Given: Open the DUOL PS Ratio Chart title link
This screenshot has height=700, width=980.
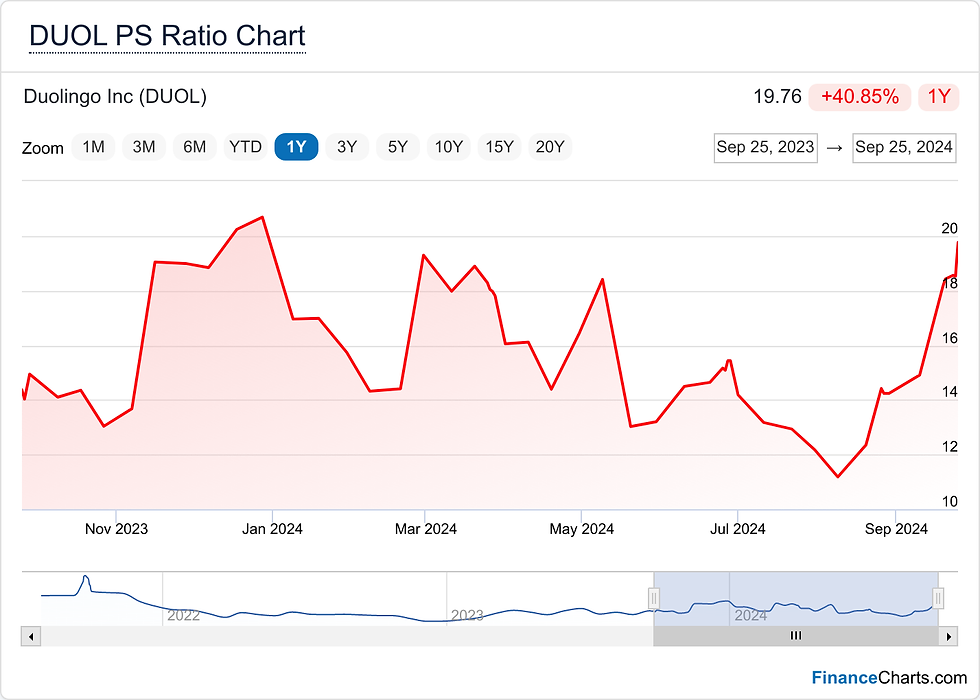Looking at the screenshot, I should click(x=168, y=36).
